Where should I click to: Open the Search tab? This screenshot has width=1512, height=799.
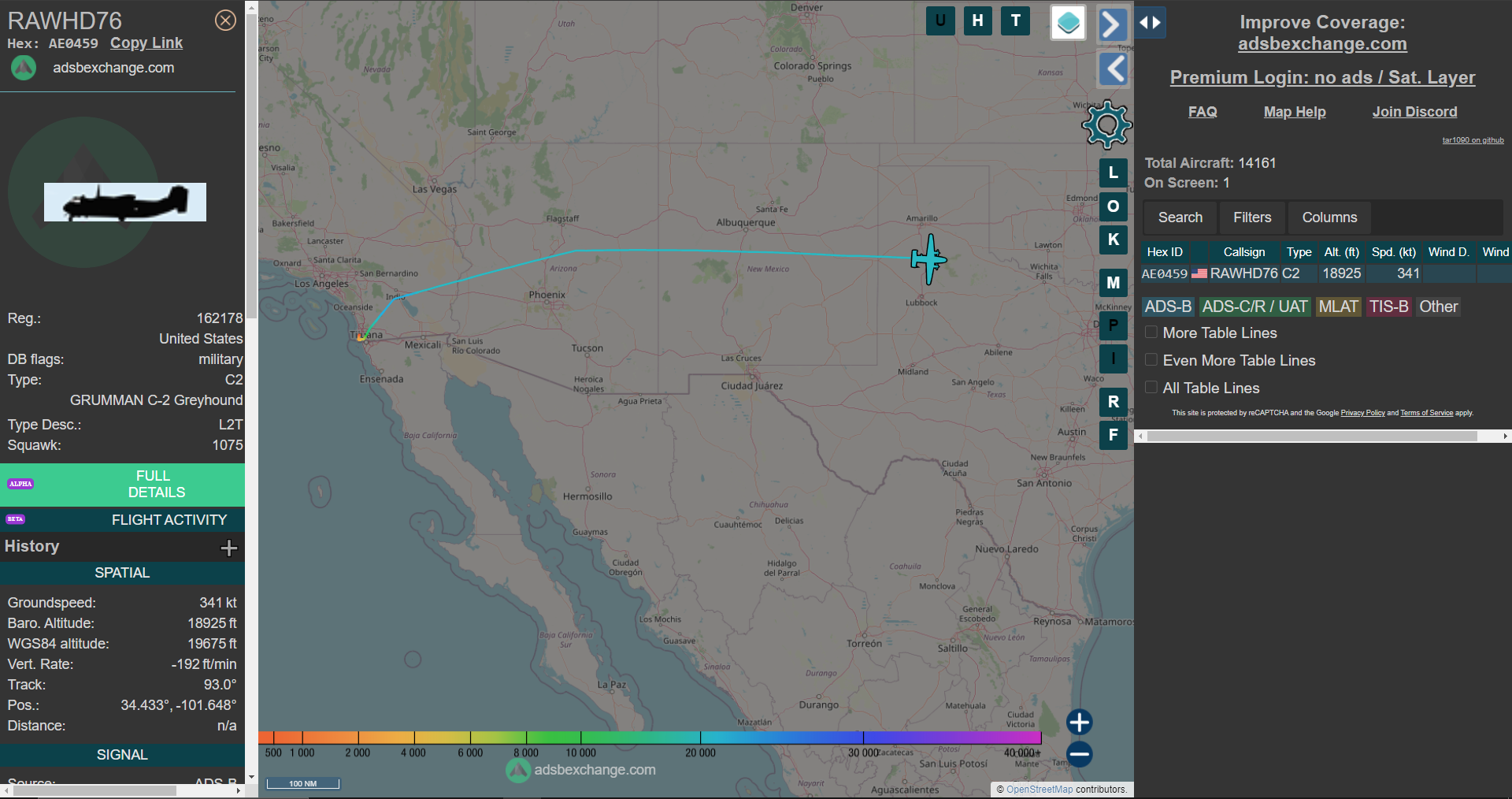click(x=1180, y=217)
